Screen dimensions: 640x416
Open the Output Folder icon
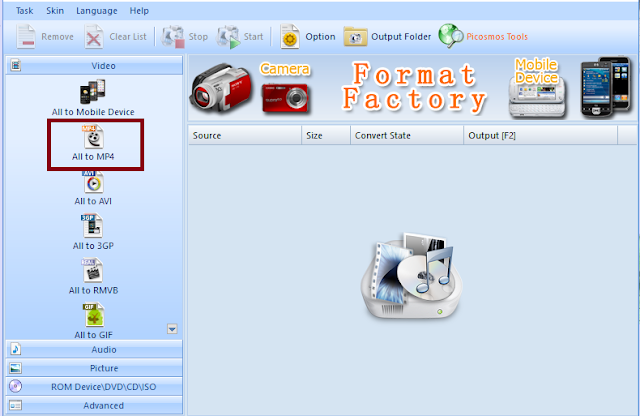(x=356, y=37)
